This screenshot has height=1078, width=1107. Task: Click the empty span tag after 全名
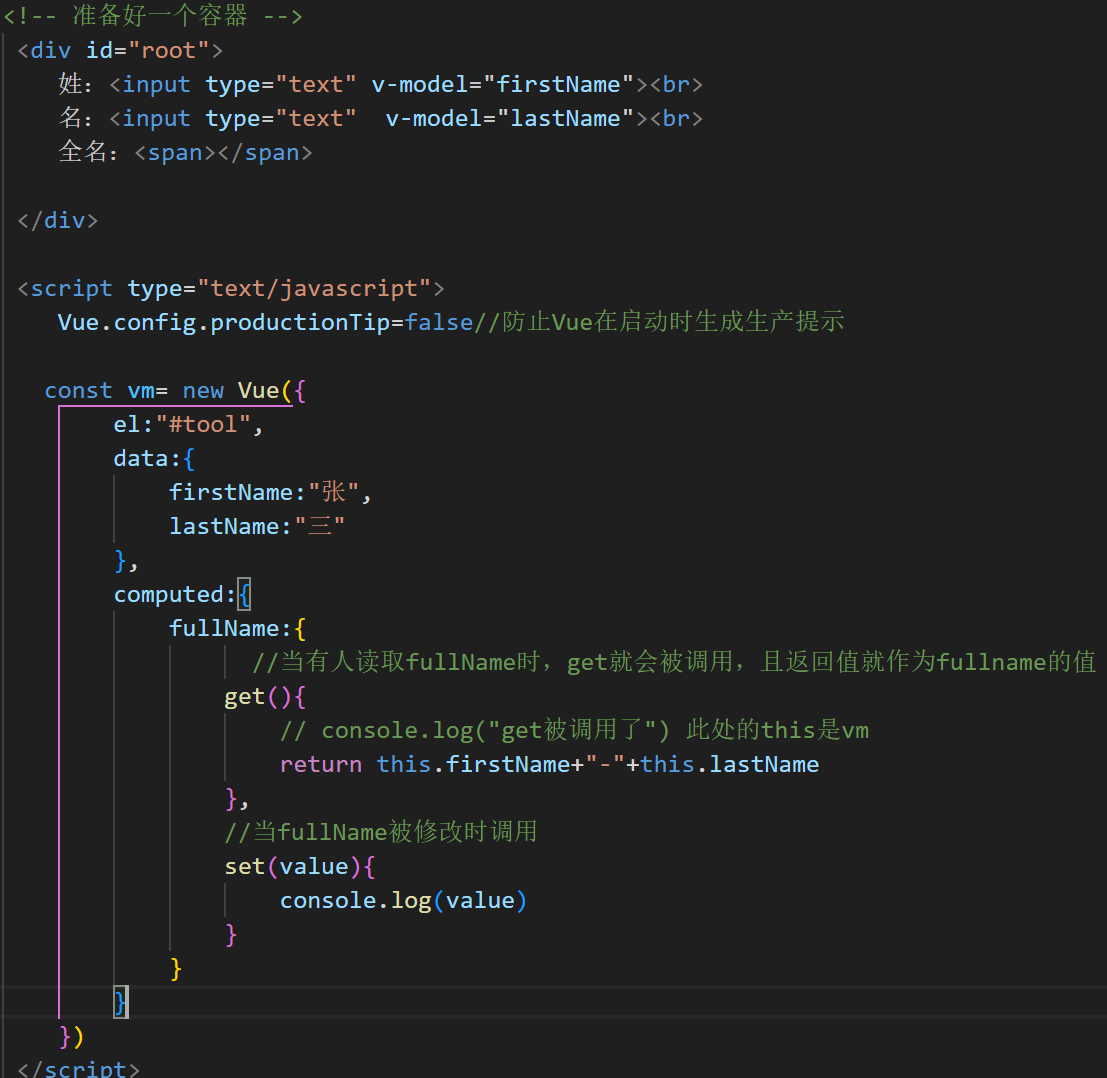coord(223,153)
